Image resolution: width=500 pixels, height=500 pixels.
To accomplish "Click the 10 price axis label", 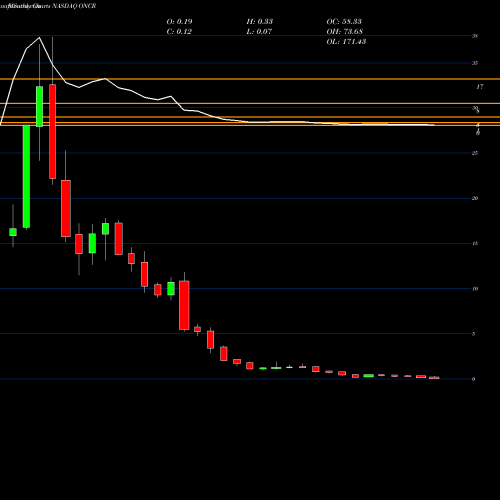I will click(475, 289).
